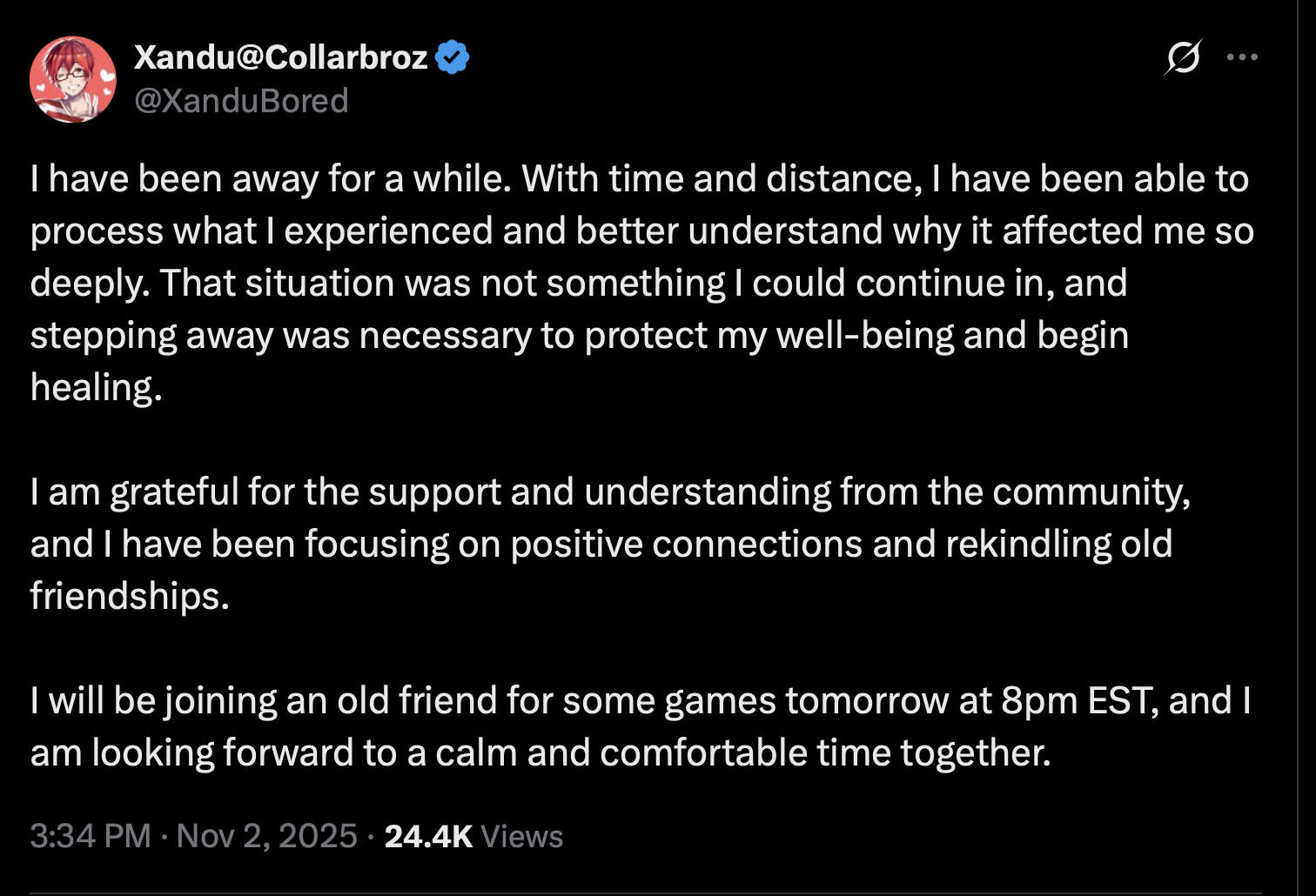Click the display name Xandu@Collarbroz
The image size is (1316, 896).
click(x=280, y=57)
